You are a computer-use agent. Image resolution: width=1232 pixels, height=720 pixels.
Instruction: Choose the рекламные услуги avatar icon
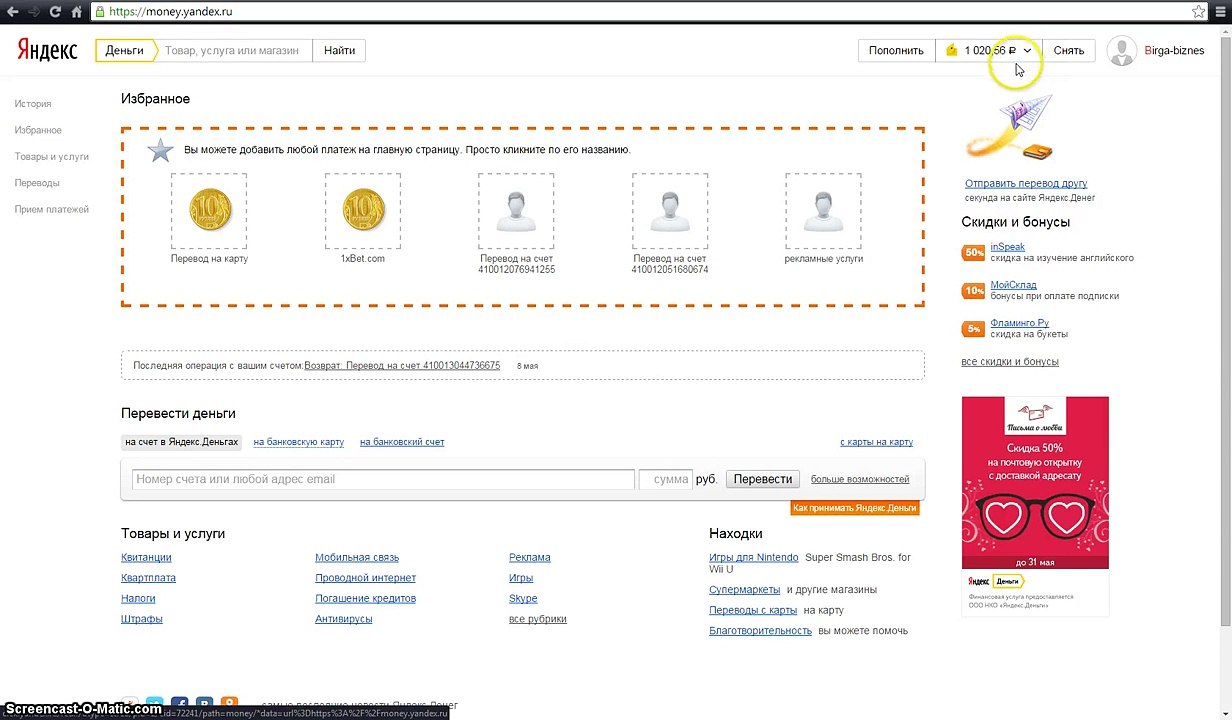click(823, 211)
